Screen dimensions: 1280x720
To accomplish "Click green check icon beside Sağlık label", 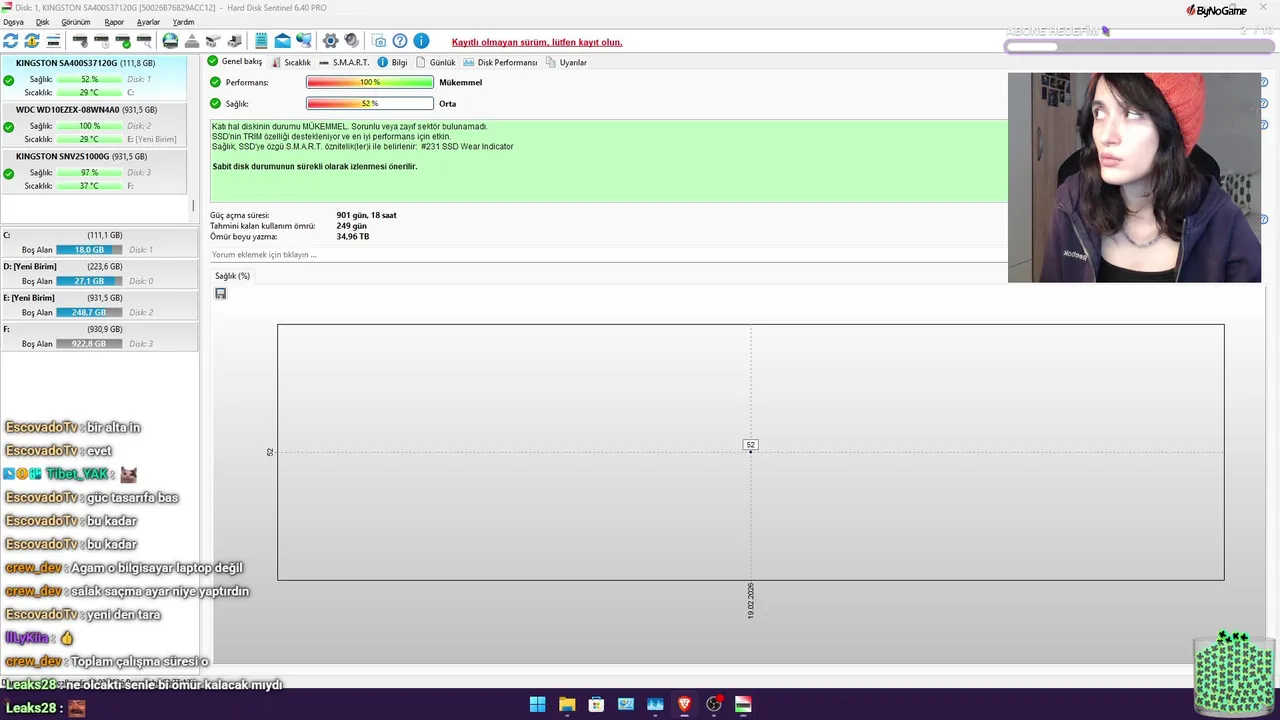I will [x=215, y=103].
